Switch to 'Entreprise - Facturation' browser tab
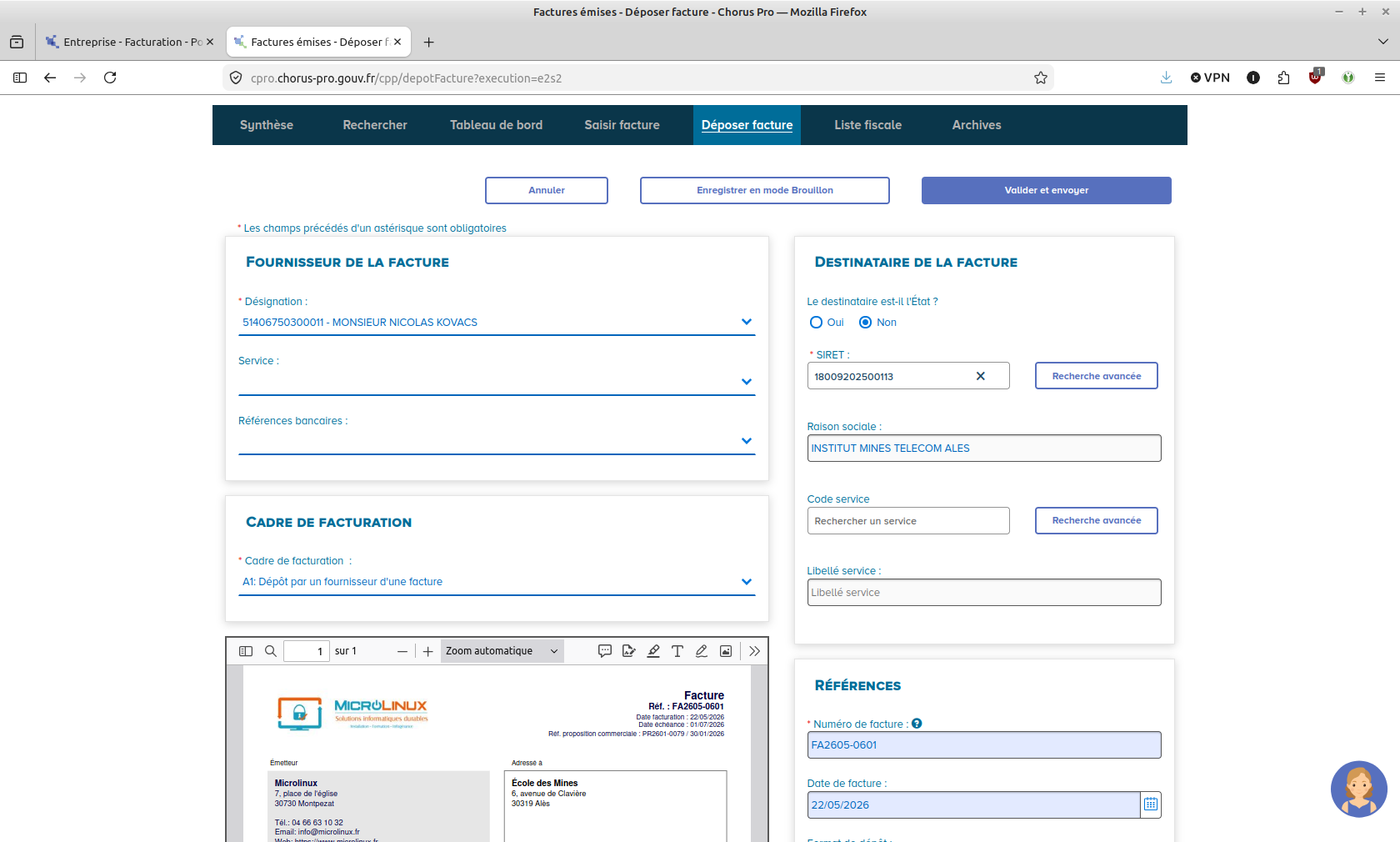 click(131, 42)
